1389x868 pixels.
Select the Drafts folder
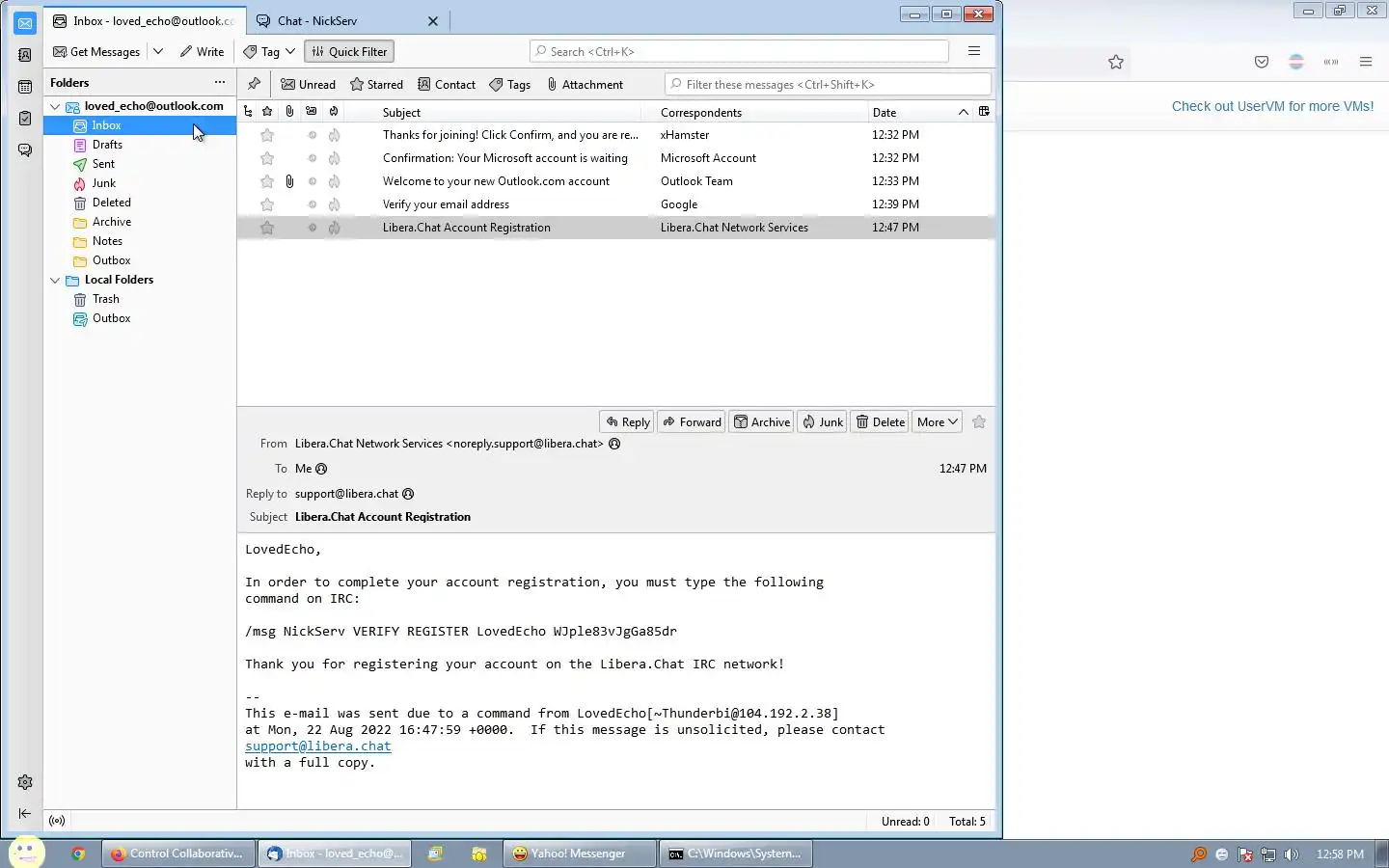[x=140, y=145]
